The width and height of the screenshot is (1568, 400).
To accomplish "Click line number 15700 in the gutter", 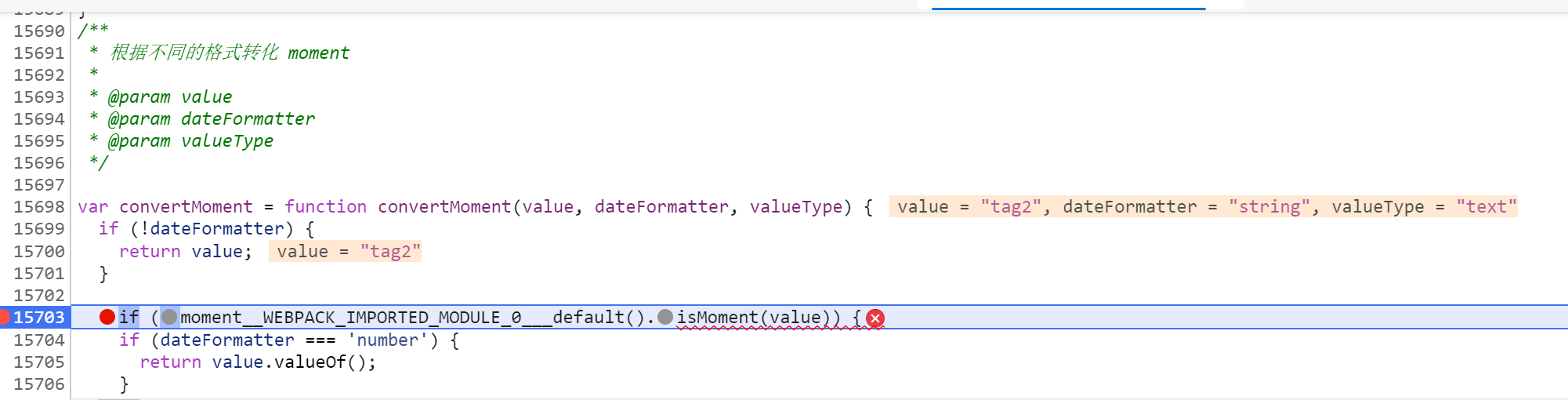I will pos(38,251).
